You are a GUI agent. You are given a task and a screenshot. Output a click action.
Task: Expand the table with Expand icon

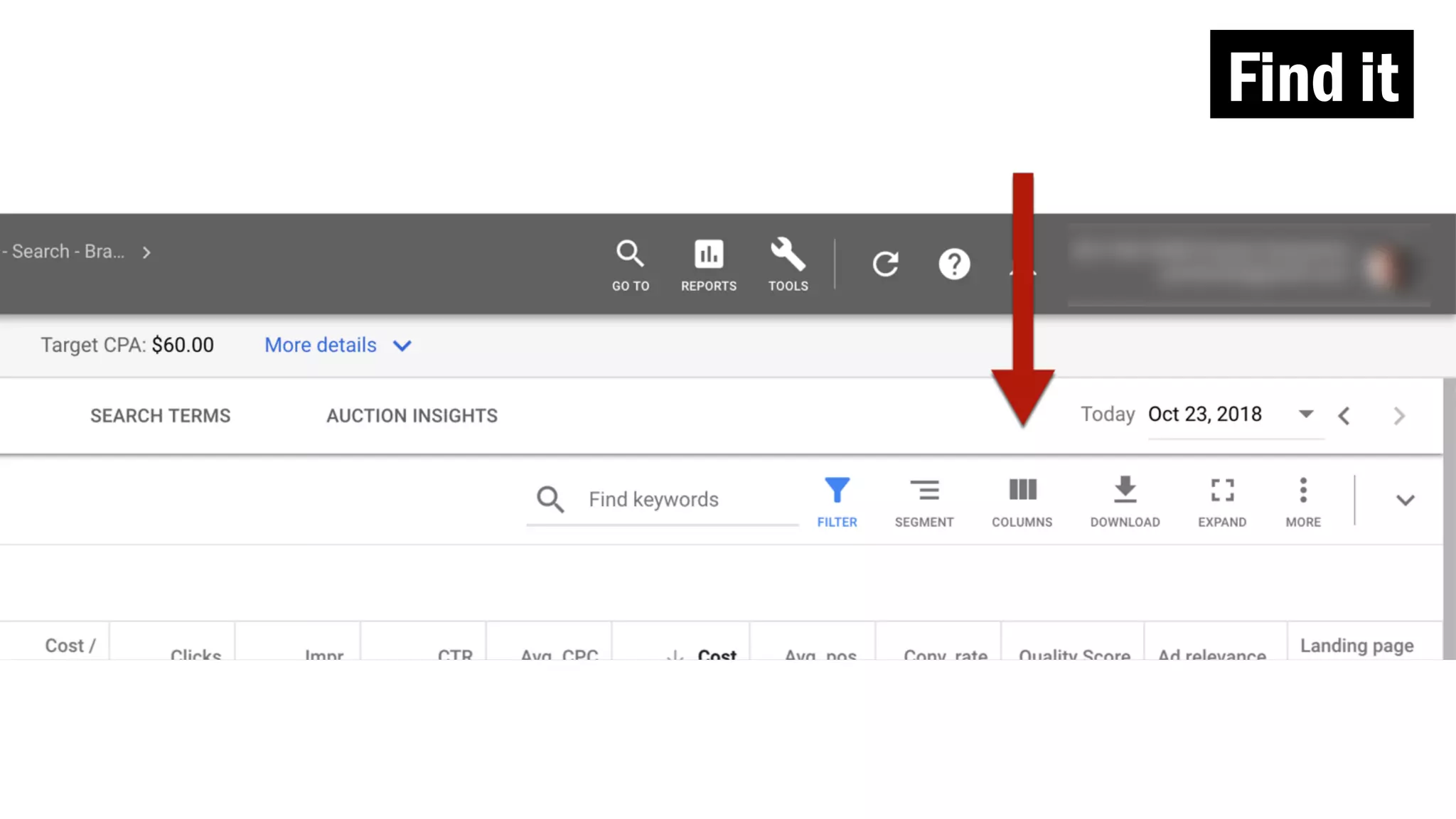click(x=1222, y=491)
